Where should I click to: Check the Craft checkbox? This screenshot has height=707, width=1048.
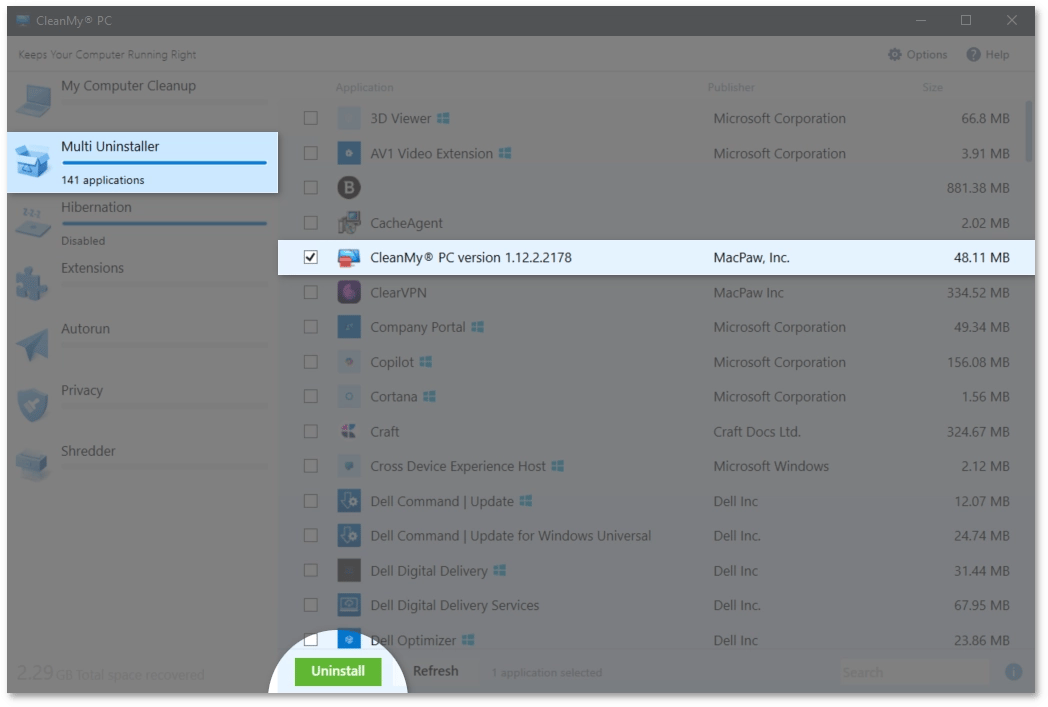[x=311, y=431]
